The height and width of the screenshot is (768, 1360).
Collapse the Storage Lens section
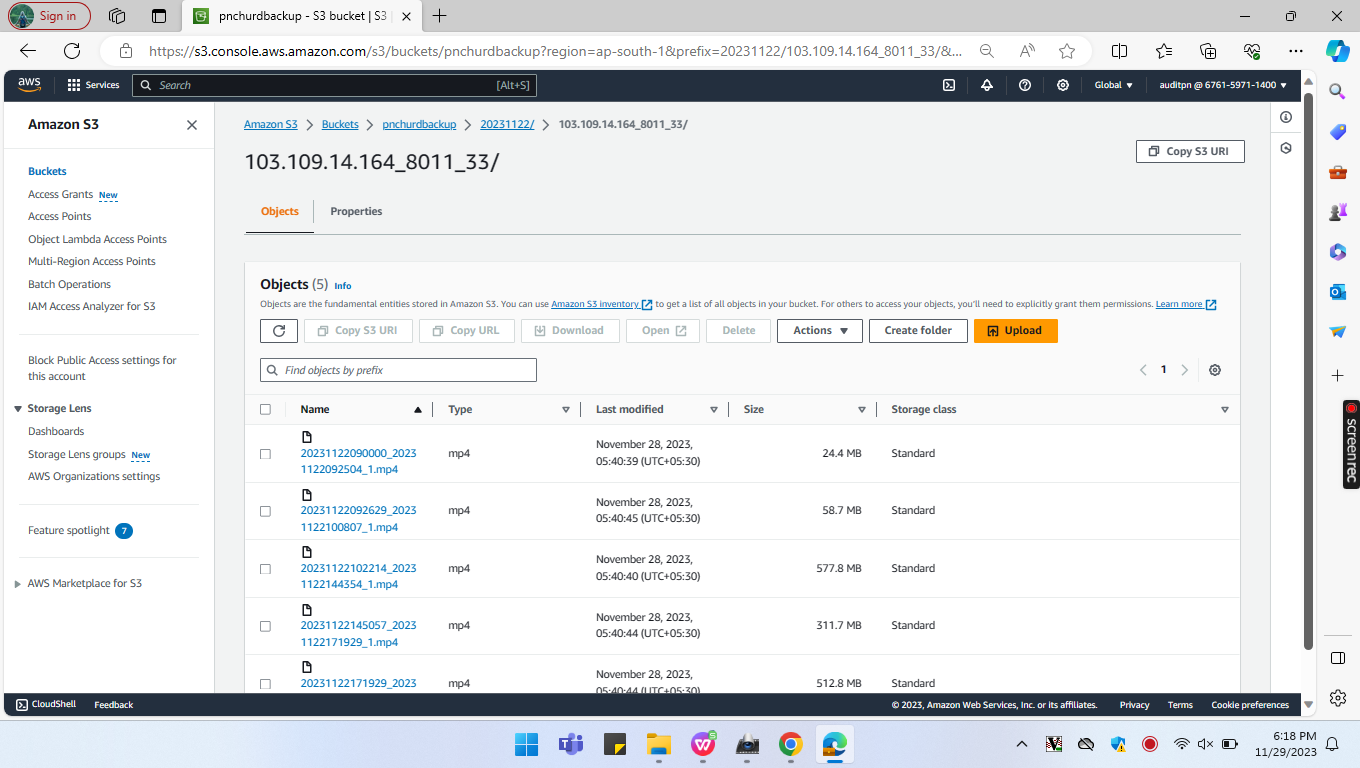pyautogui.click(x=18, y=409)
